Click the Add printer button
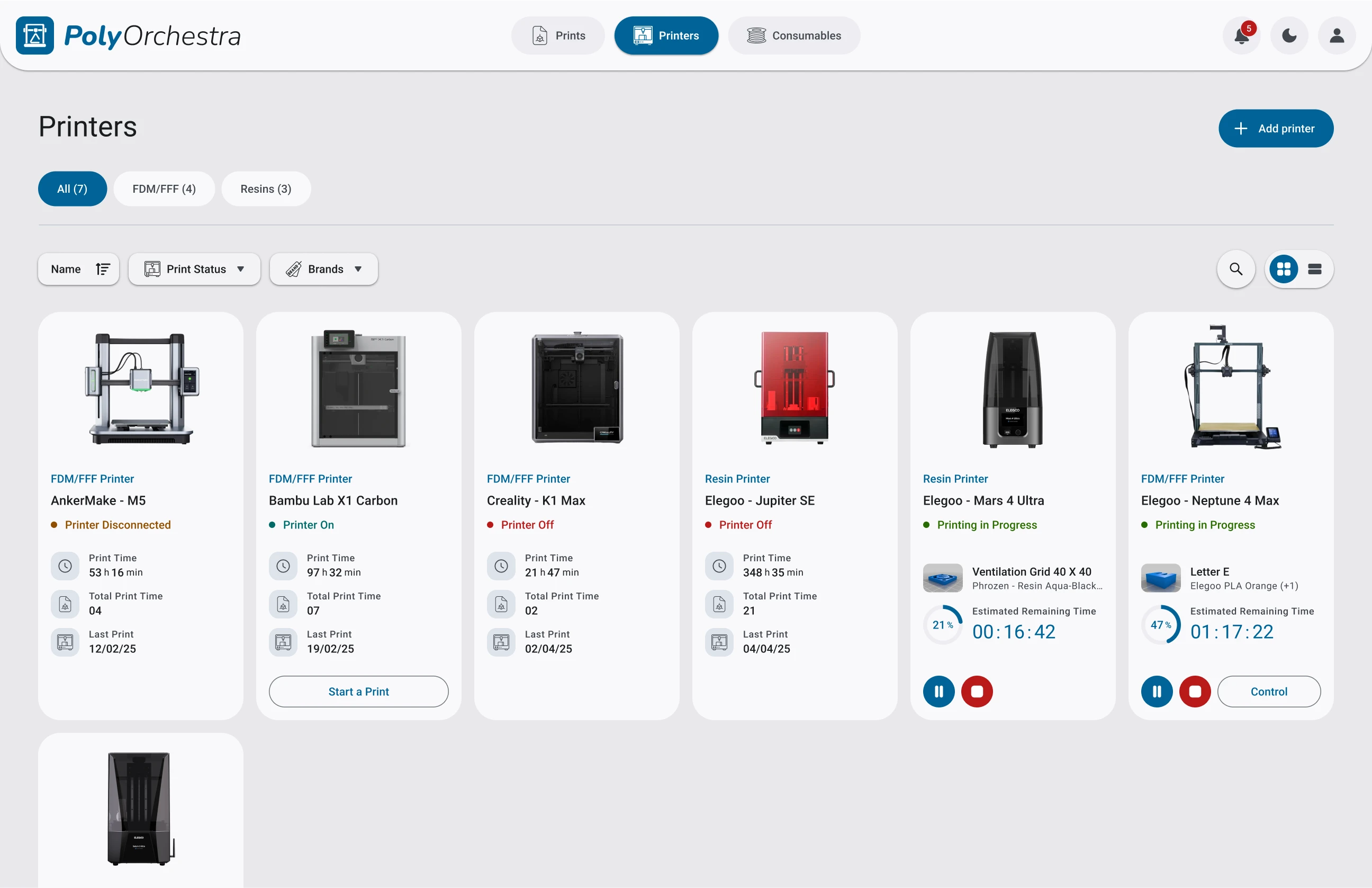 [x=1275, y=129]
